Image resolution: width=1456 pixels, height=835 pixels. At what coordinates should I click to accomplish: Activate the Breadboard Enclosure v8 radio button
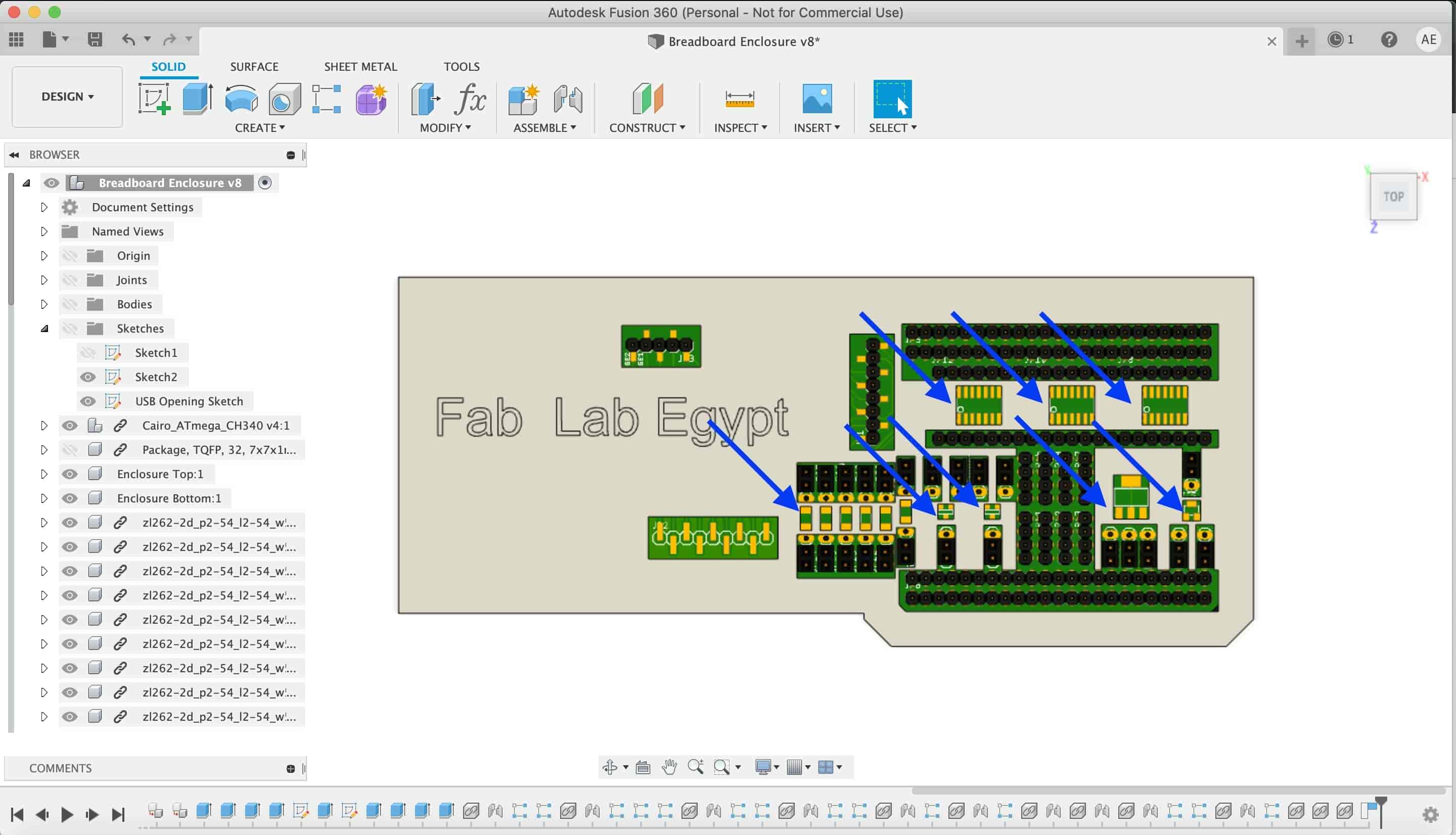264,182
